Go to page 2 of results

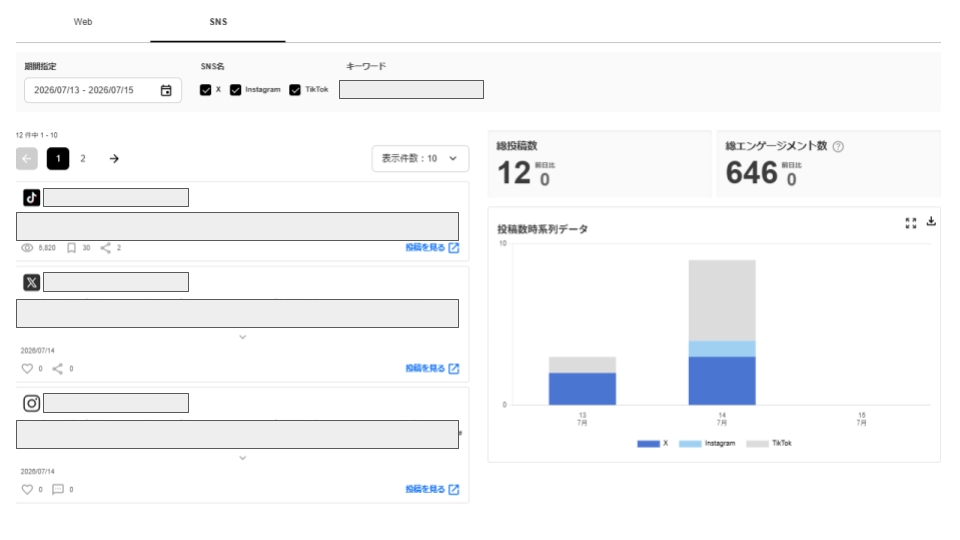[83, 159]
